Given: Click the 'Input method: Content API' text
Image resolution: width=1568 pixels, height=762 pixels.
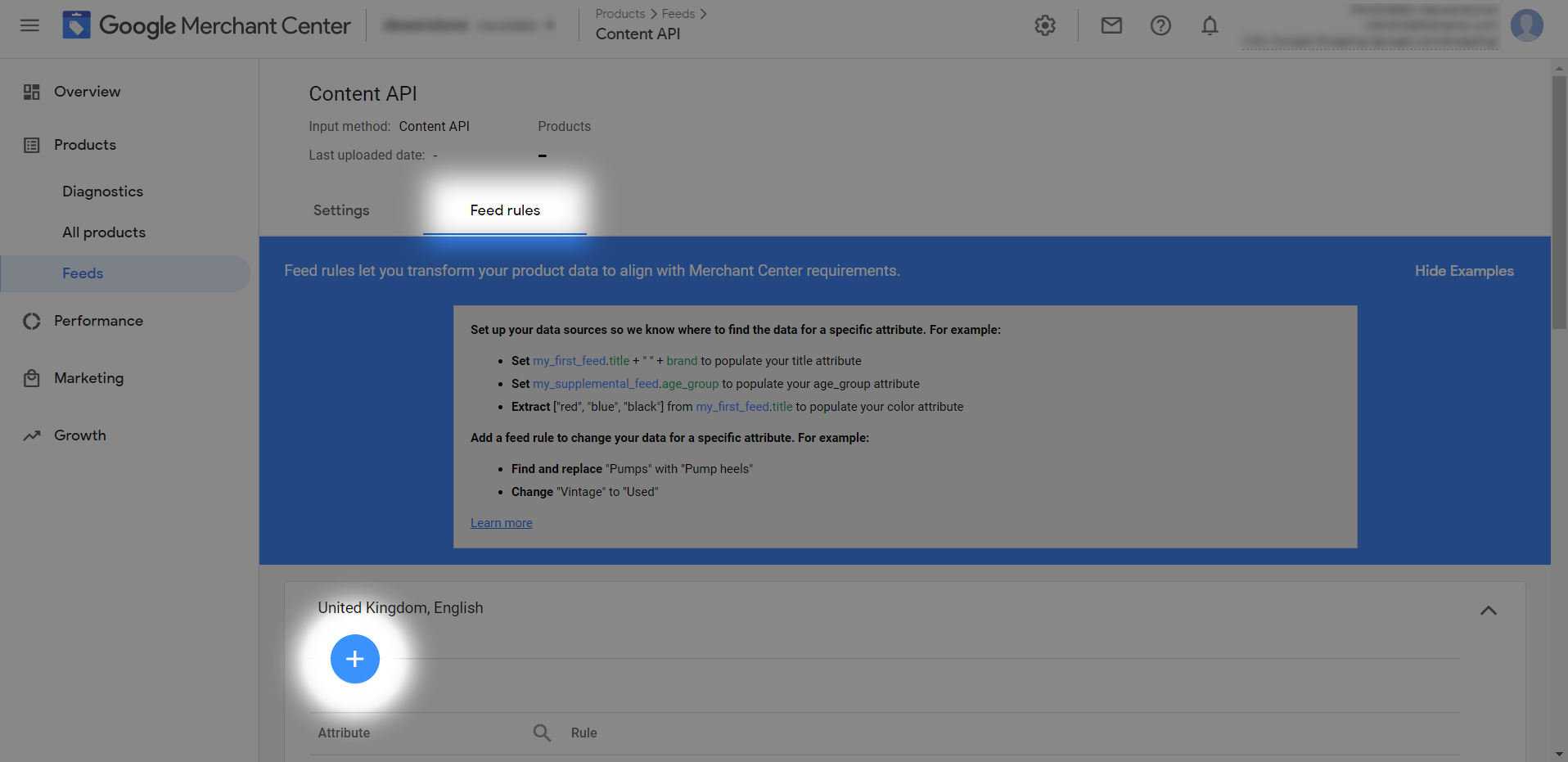Looking at the screenshot, I should coord(390,127).
